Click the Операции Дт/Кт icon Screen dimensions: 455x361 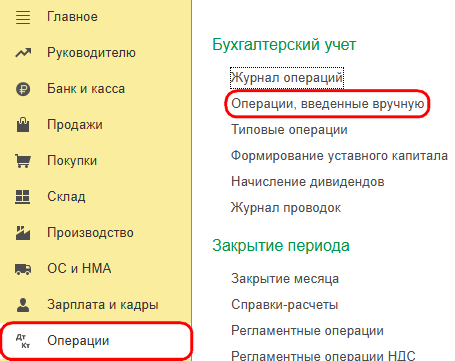23,341
